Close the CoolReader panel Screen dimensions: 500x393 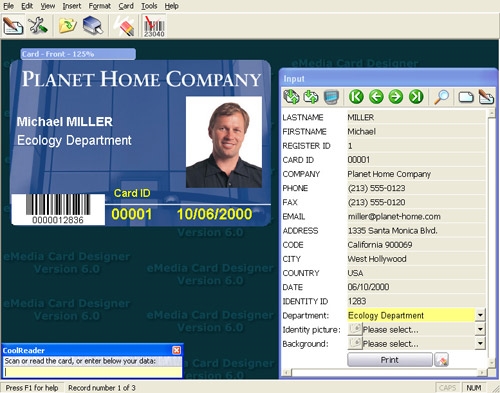coord(176,350)
